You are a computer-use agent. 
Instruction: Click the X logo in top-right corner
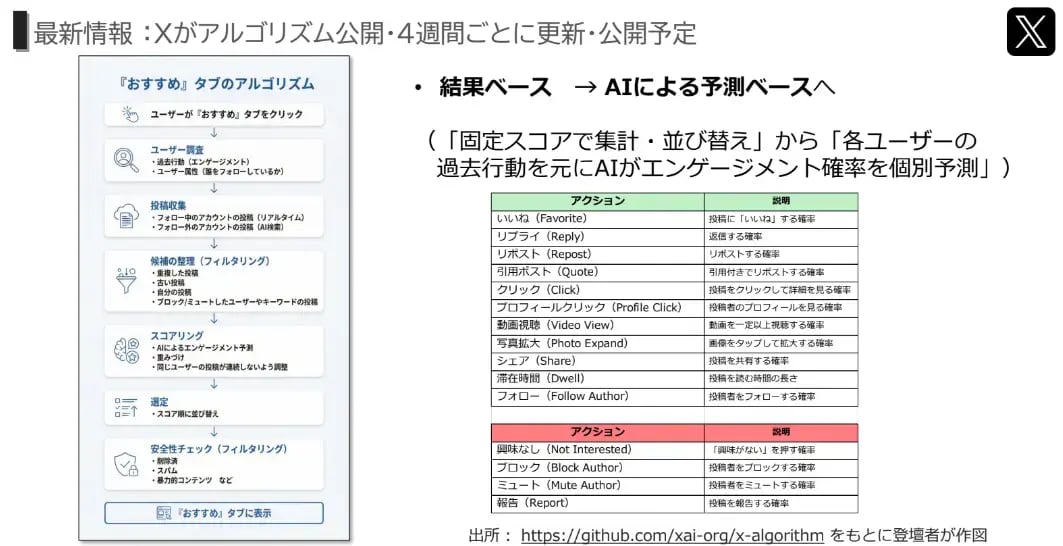(x=1030, y=31)
